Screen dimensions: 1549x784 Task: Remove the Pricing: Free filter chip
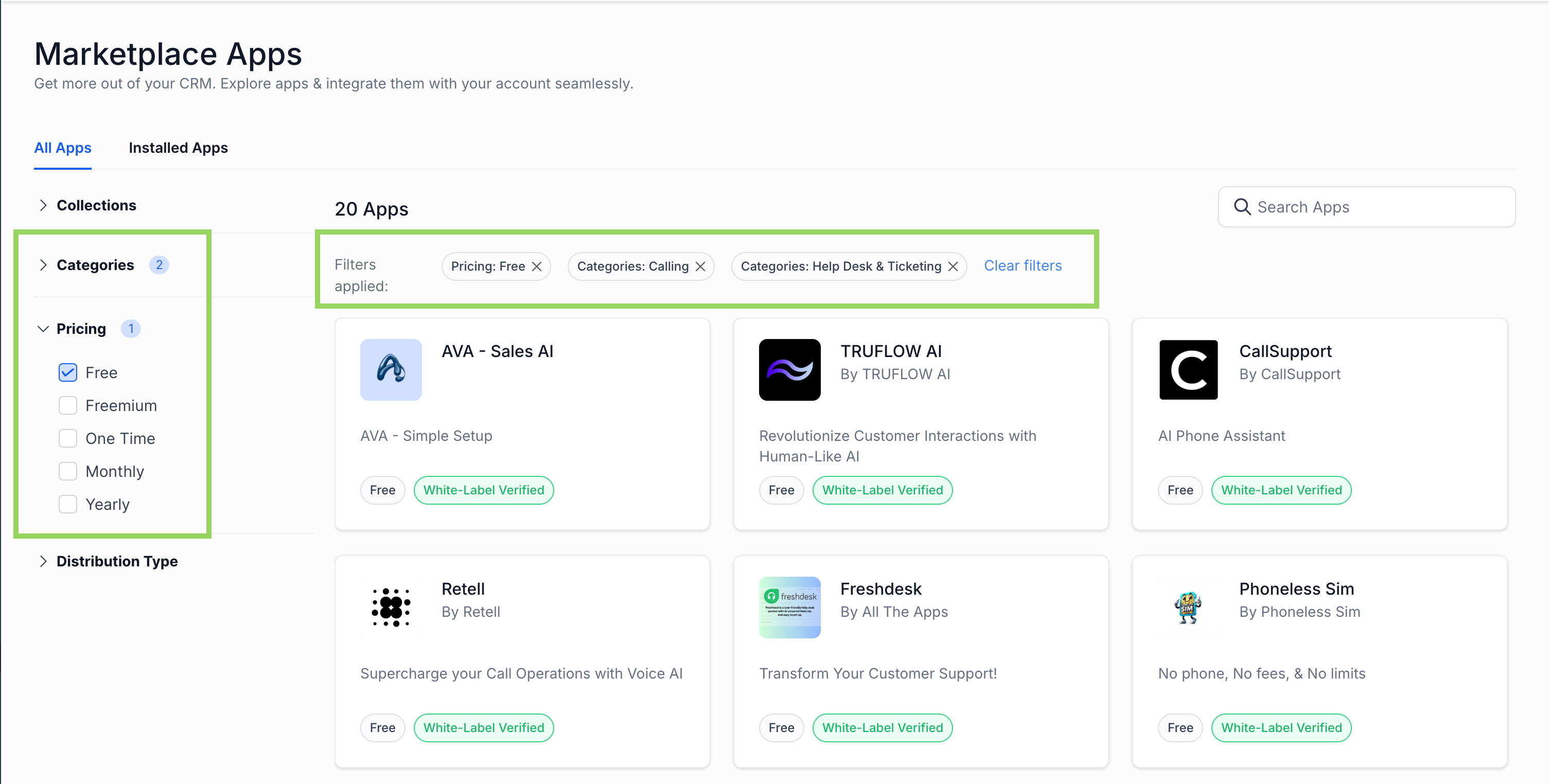tap(537, 266)
